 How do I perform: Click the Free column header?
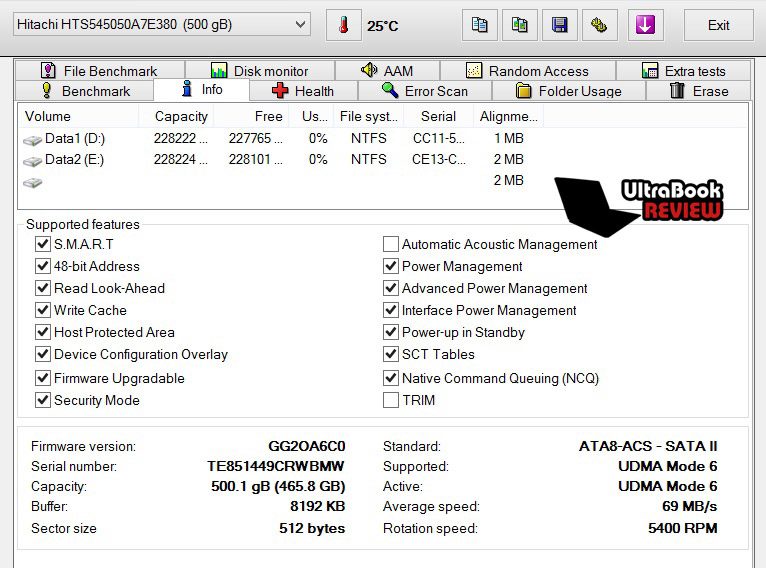point(251,116)
